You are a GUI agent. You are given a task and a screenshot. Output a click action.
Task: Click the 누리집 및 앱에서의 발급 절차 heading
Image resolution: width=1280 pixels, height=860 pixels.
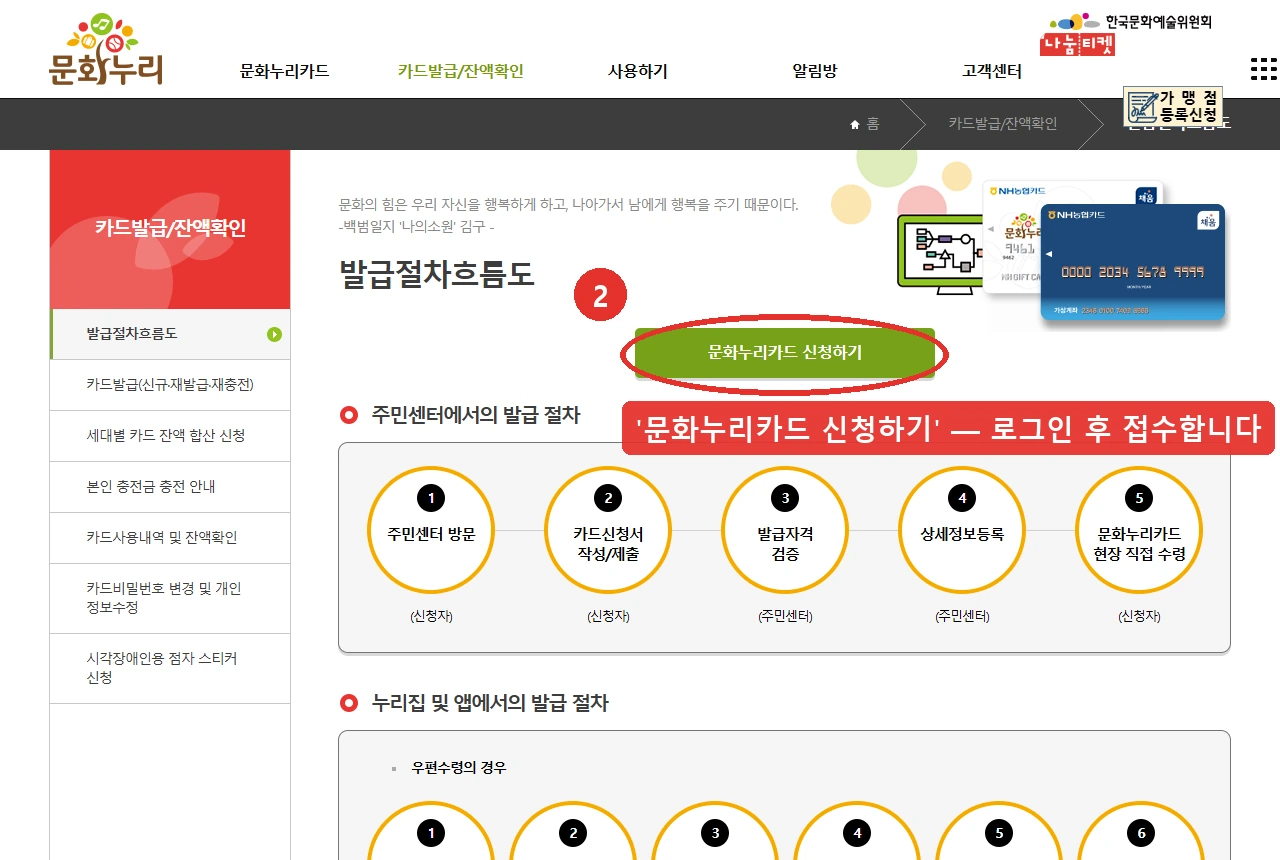pyautogui.click(x=490, y=703)
